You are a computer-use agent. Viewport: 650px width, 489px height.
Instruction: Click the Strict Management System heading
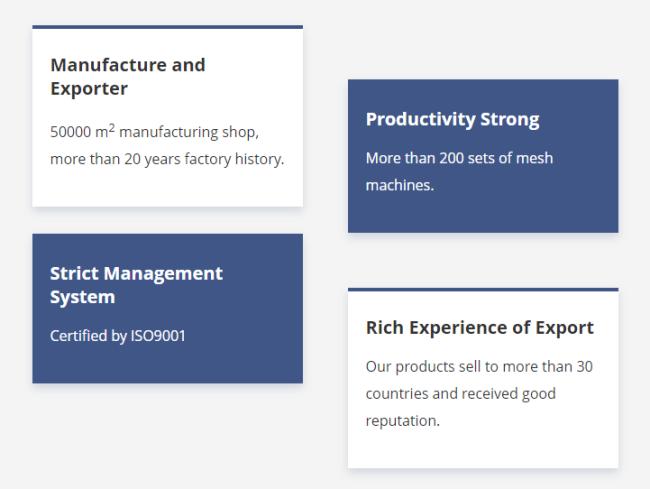[136, 285]
